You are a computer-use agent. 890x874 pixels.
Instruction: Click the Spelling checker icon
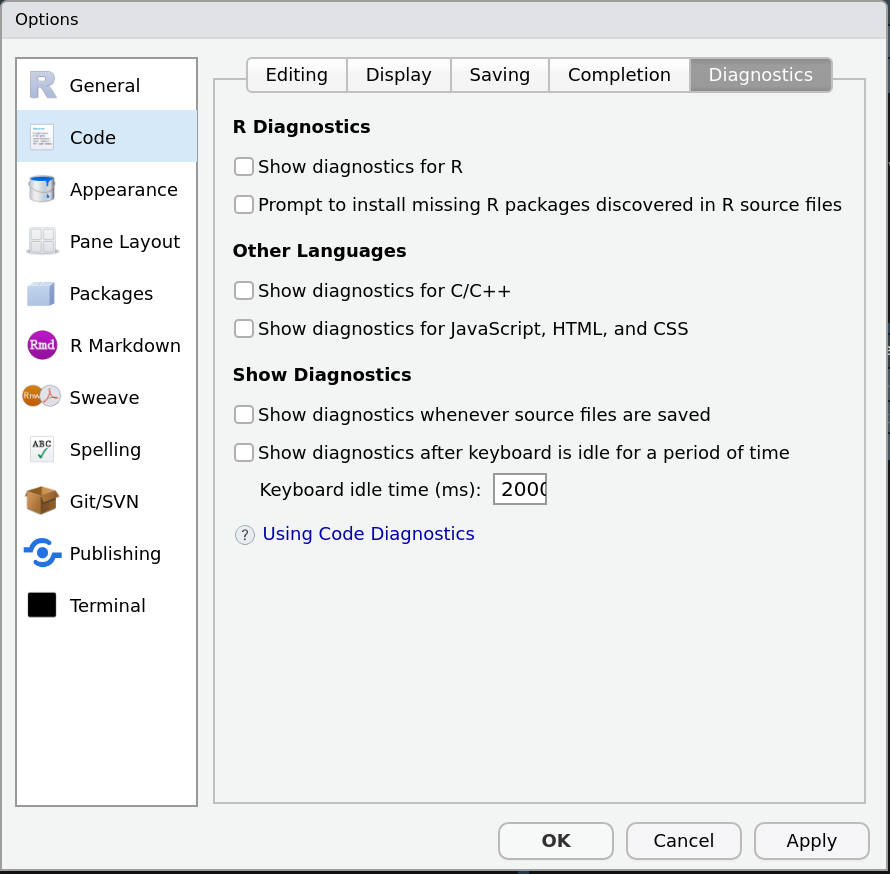click(x=42, y=449)
